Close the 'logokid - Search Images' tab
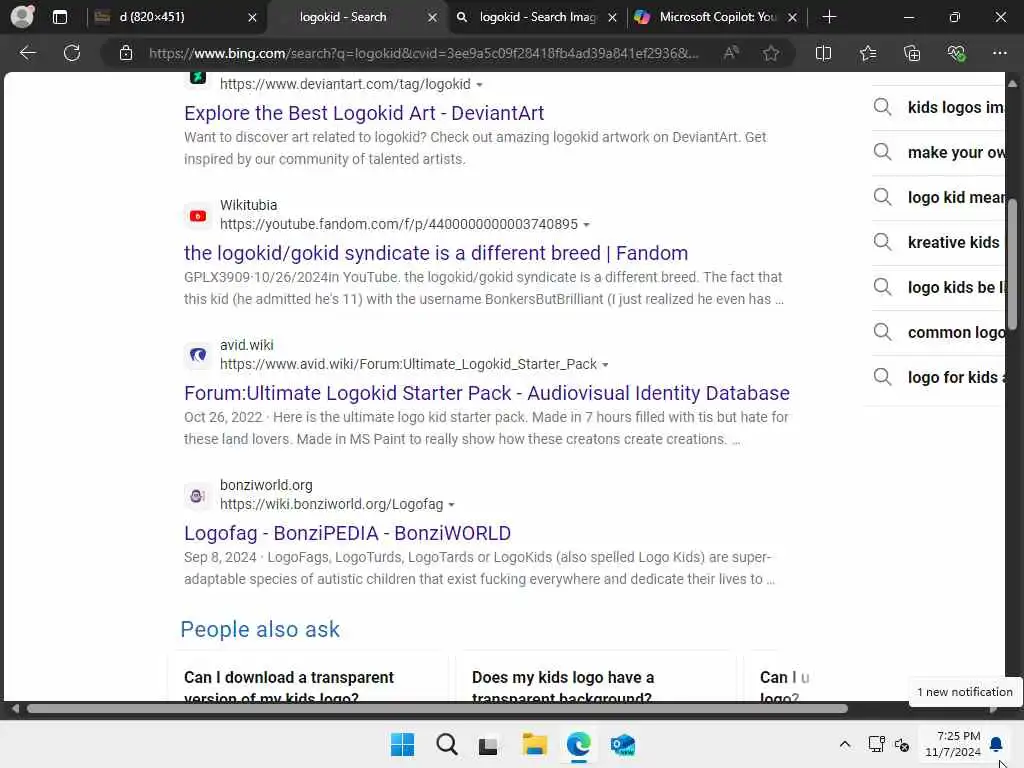This screenshot has height=768, width=1024. coord(612,18)
